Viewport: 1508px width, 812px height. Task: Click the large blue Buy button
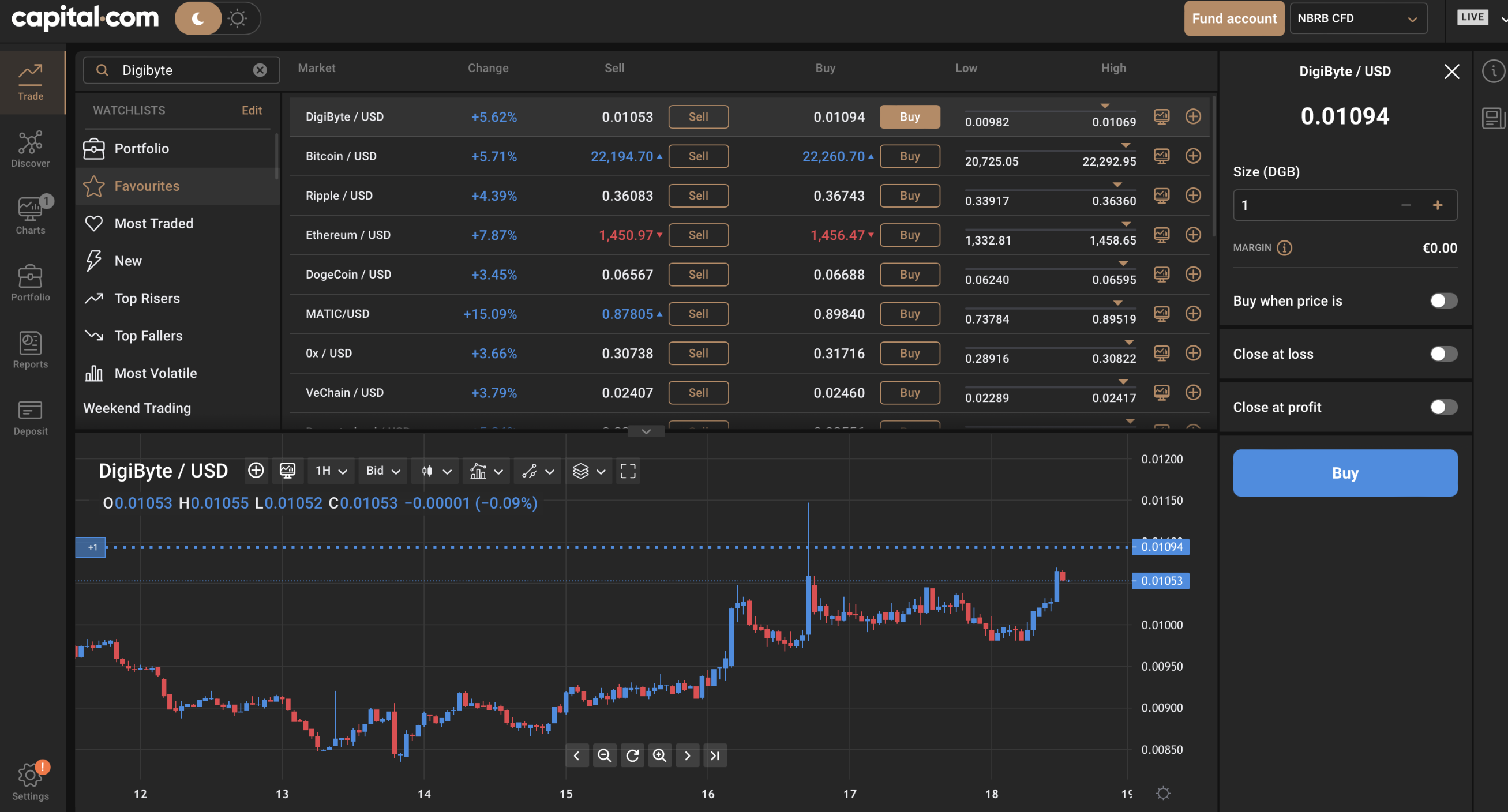(1345, 473)
